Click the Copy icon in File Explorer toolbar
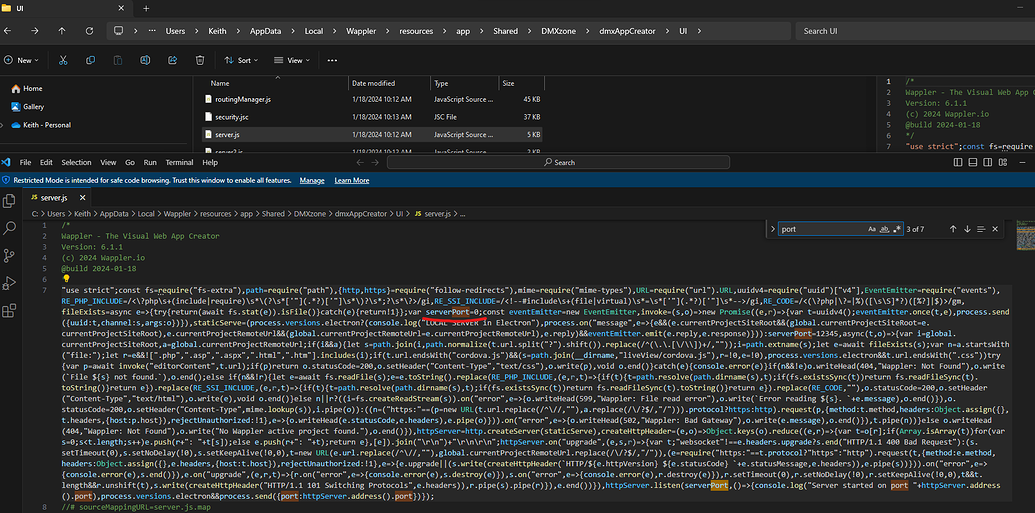This screenshot has width=1035, height=513. tap(90, 60)
